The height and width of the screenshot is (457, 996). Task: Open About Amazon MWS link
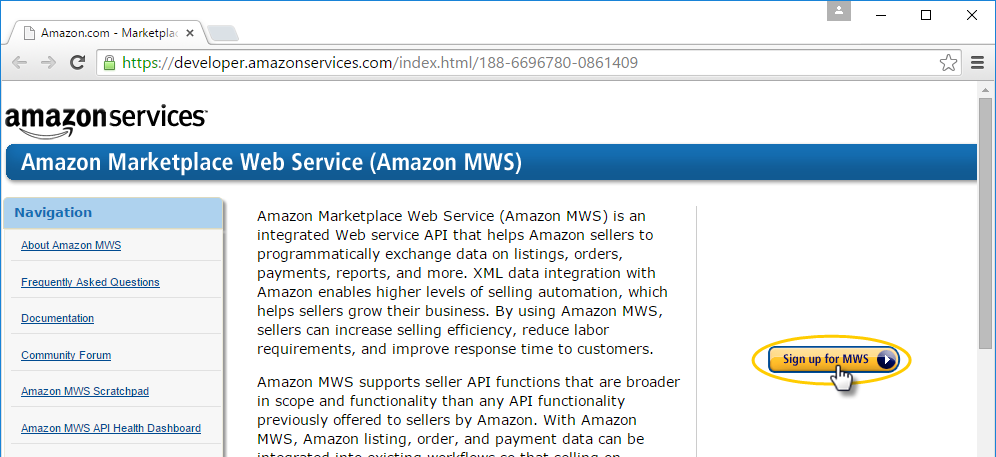71,245
